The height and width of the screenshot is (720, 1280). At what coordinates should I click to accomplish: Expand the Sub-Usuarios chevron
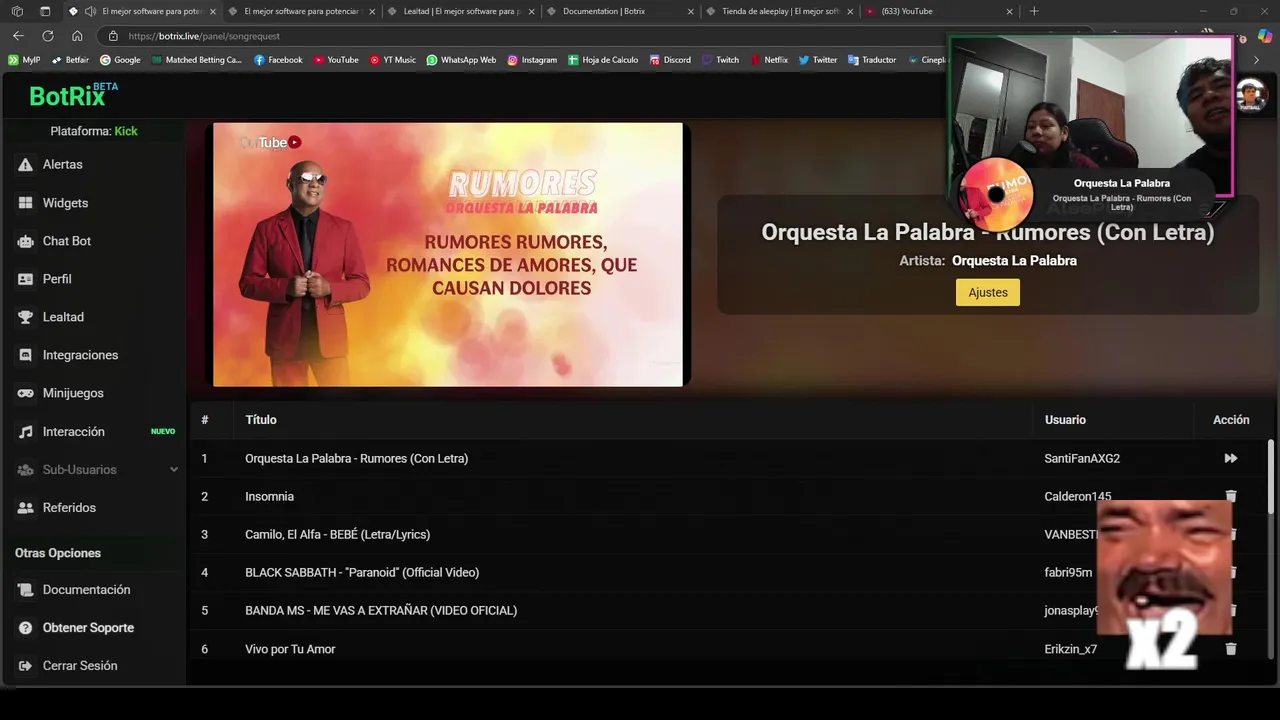(173, 470)
